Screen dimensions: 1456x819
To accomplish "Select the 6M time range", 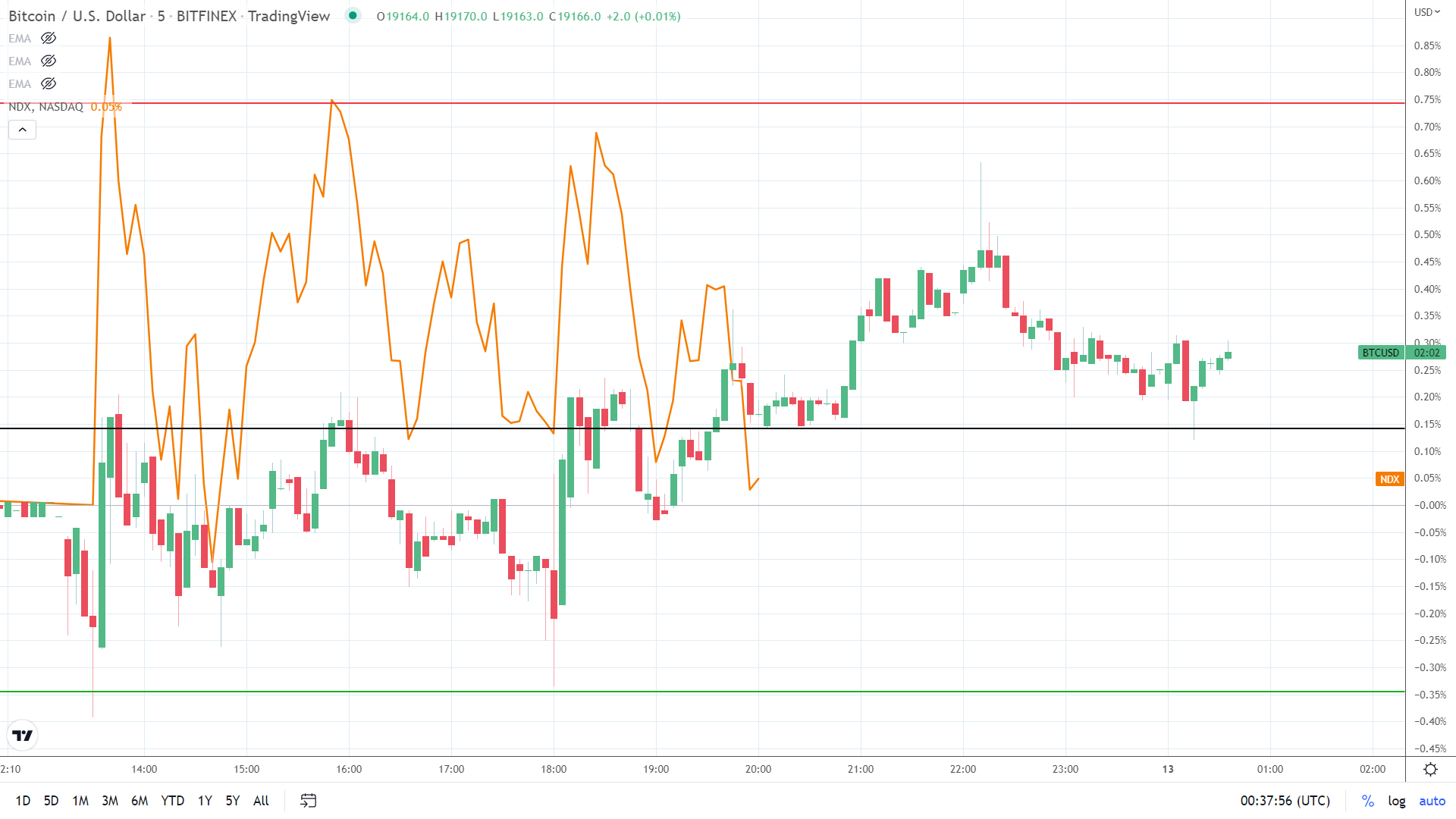I will 140,801.
